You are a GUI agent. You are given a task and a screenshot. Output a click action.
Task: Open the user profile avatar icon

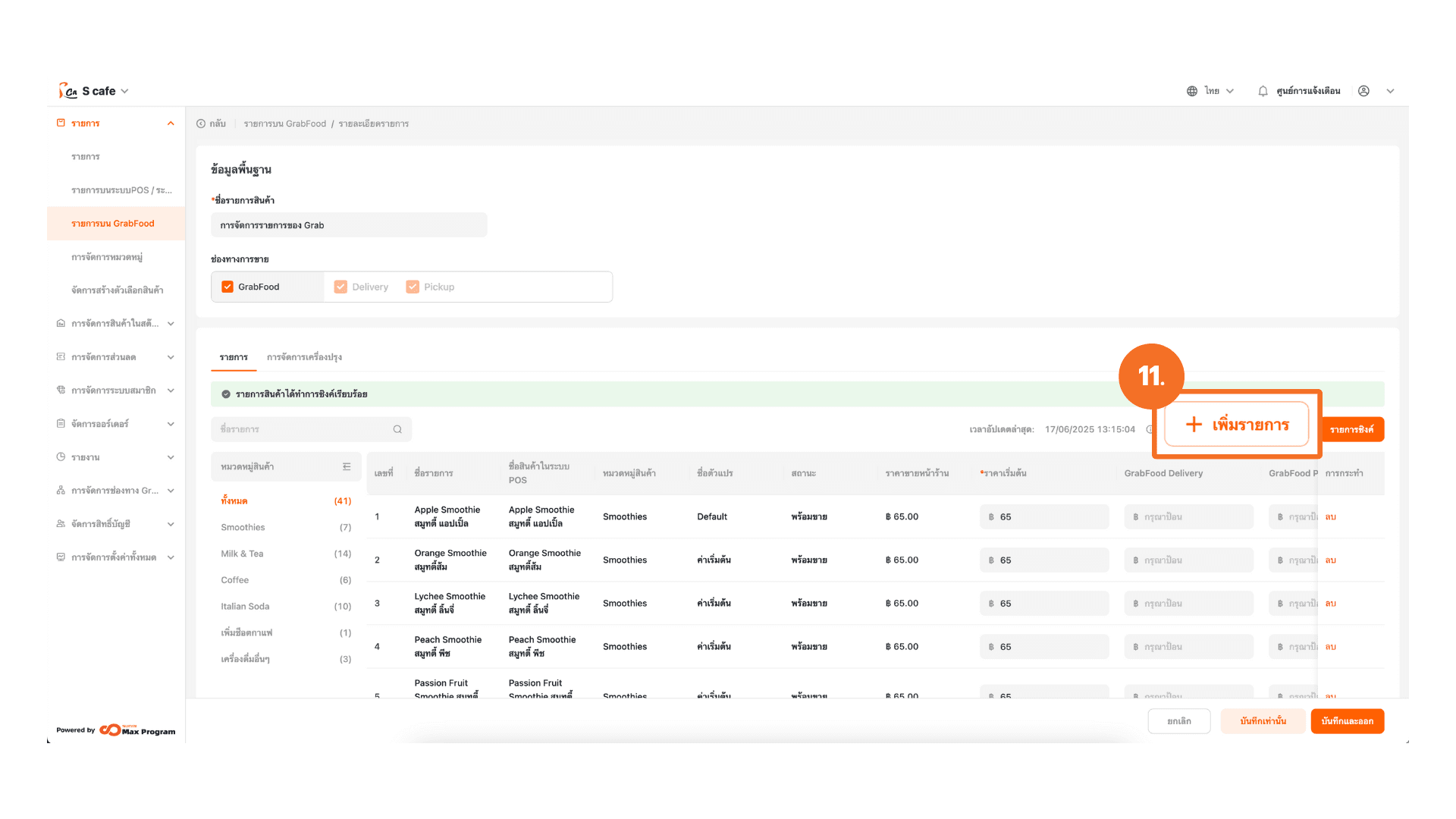click(x=1363, y=91)
